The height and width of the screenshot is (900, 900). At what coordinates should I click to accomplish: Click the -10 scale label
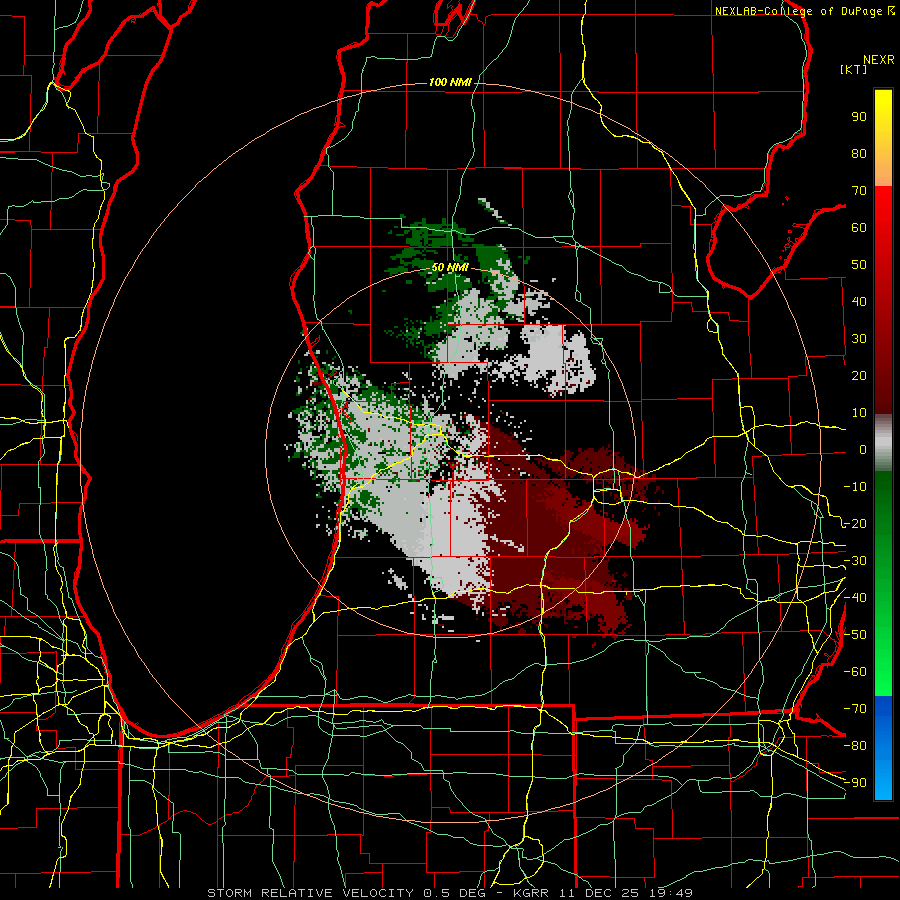coord(855,487)
